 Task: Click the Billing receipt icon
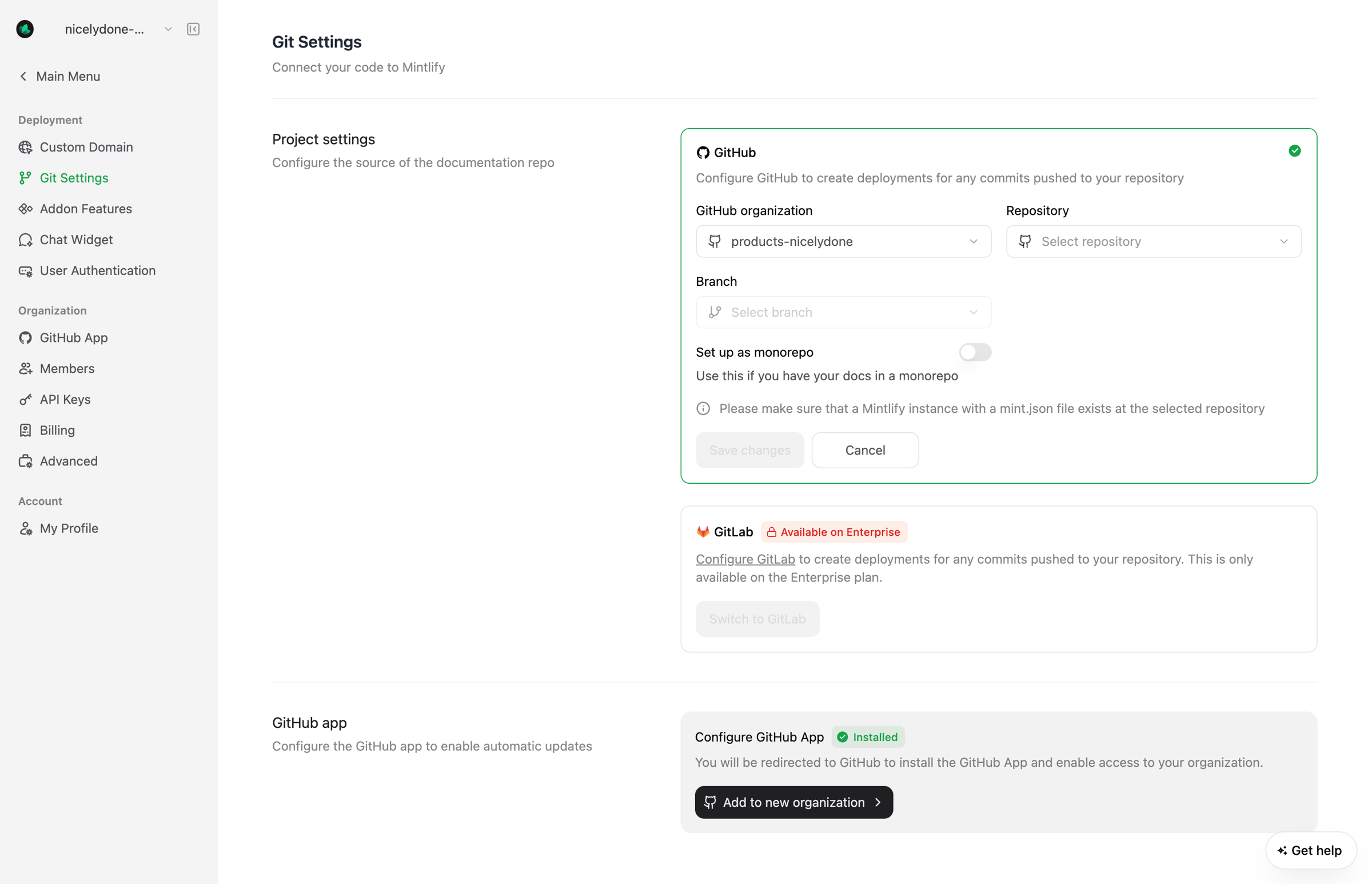25,431
